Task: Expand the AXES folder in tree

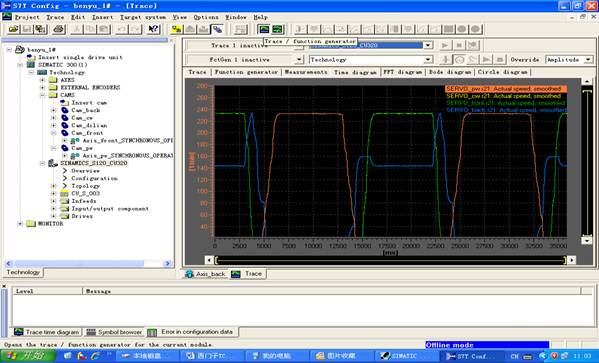Action: click(42, 80)
